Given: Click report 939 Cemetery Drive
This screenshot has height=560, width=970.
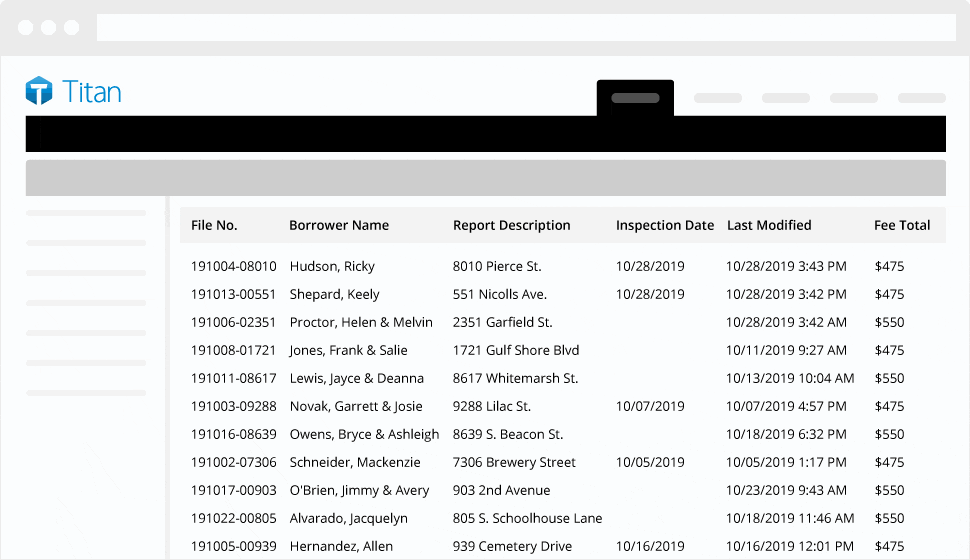Looking at the screenshot, I should 512,547.
